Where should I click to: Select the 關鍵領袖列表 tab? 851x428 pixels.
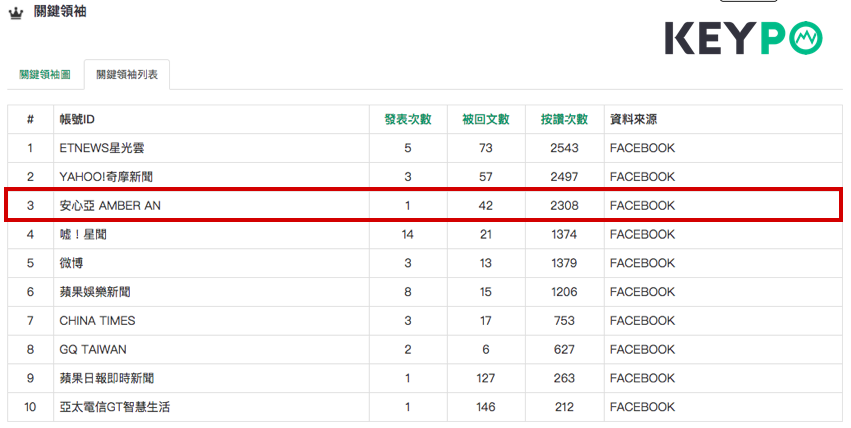pos(127,74)
